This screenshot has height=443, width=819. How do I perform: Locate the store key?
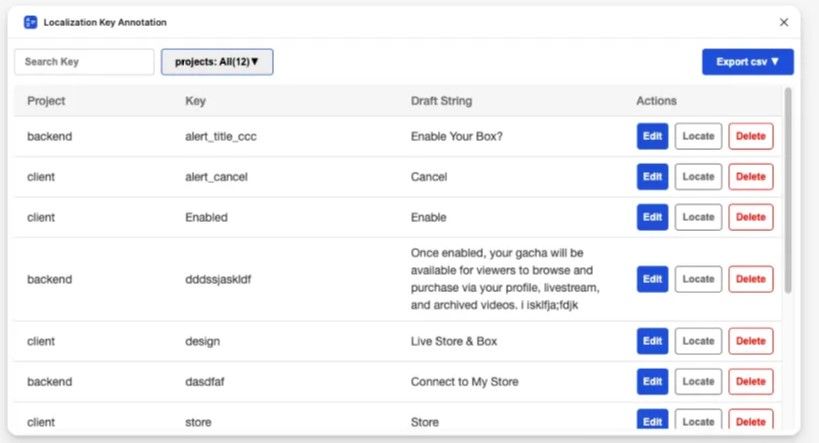698,419
